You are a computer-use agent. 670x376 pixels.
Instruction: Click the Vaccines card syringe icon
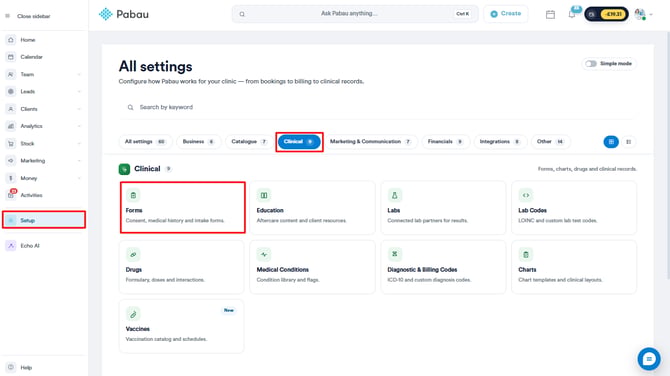click(133, 314)
